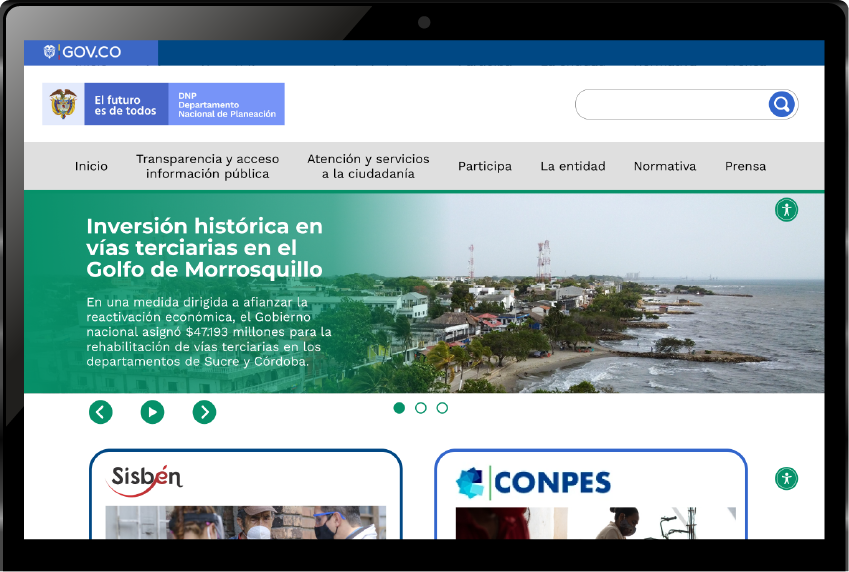This screenshot has height=572, width=849.
Task: Play the banner slideshow
Action: point(152,412)
